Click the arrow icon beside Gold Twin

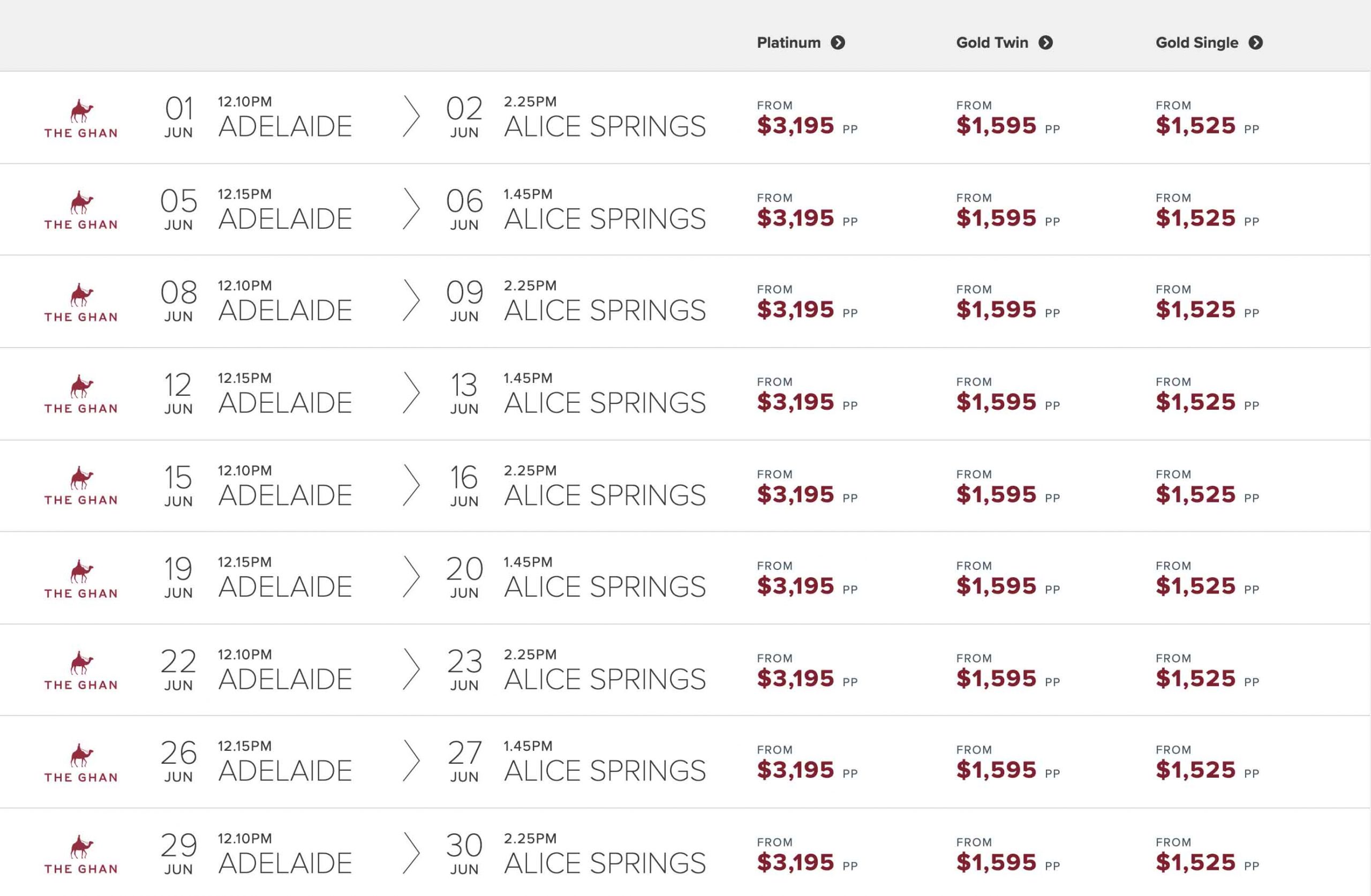point(1045,43)
